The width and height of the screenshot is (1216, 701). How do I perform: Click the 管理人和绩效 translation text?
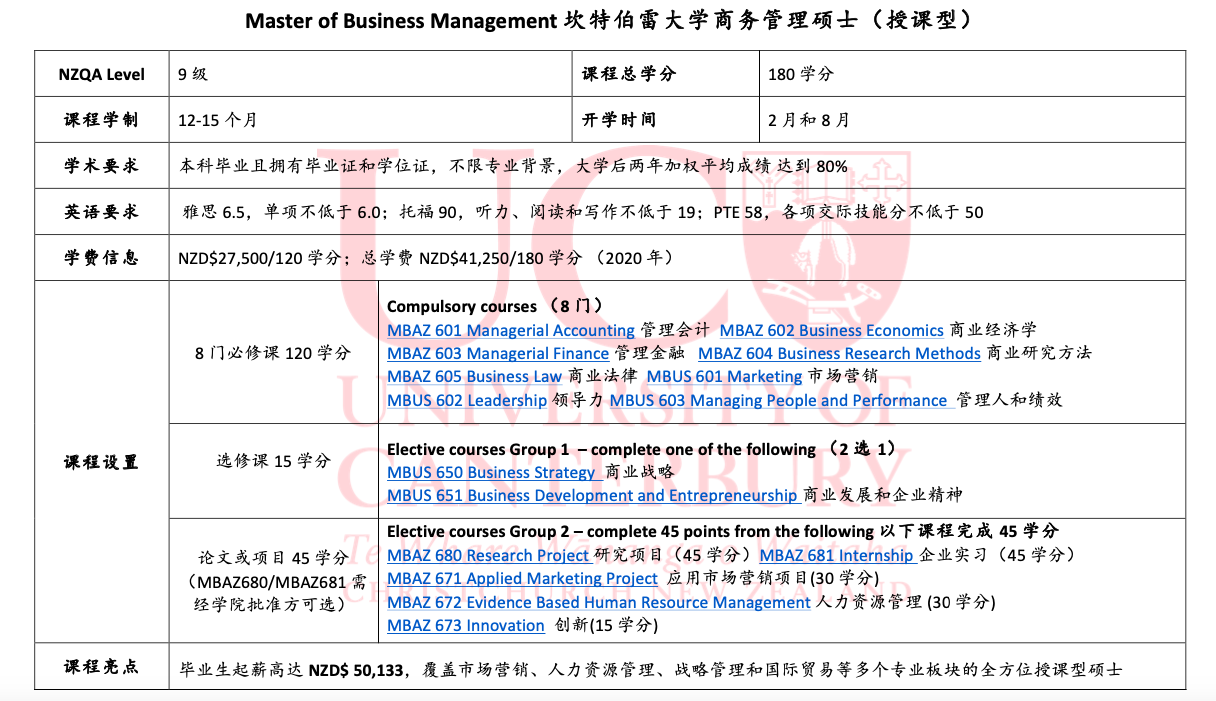1009,400
